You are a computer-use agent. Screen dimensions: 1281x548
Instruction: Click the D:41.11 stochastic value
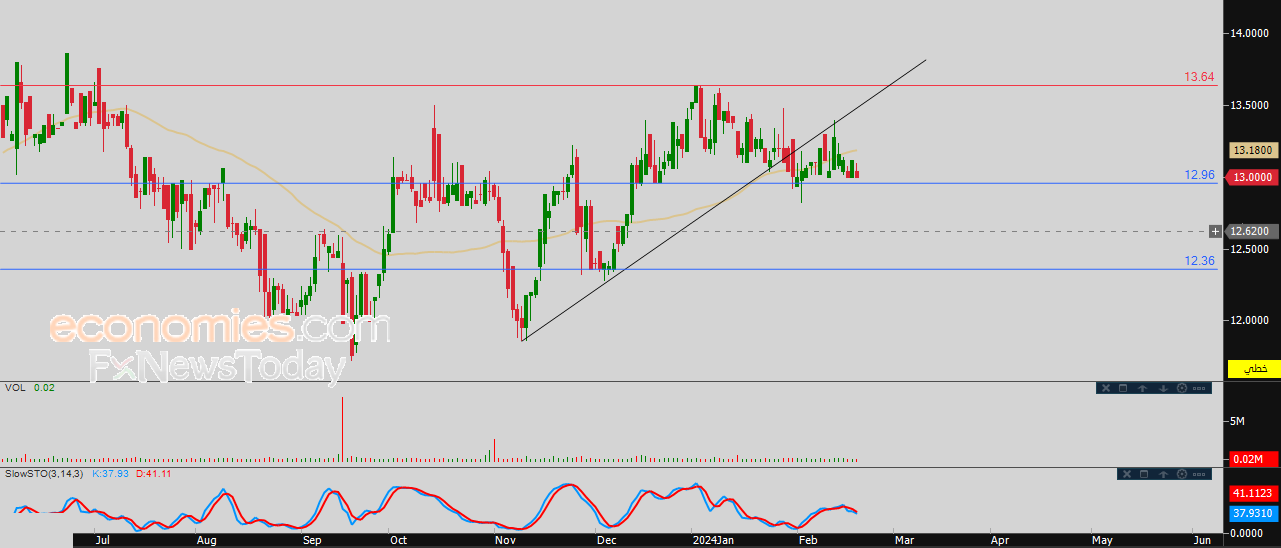click(154, 473)
